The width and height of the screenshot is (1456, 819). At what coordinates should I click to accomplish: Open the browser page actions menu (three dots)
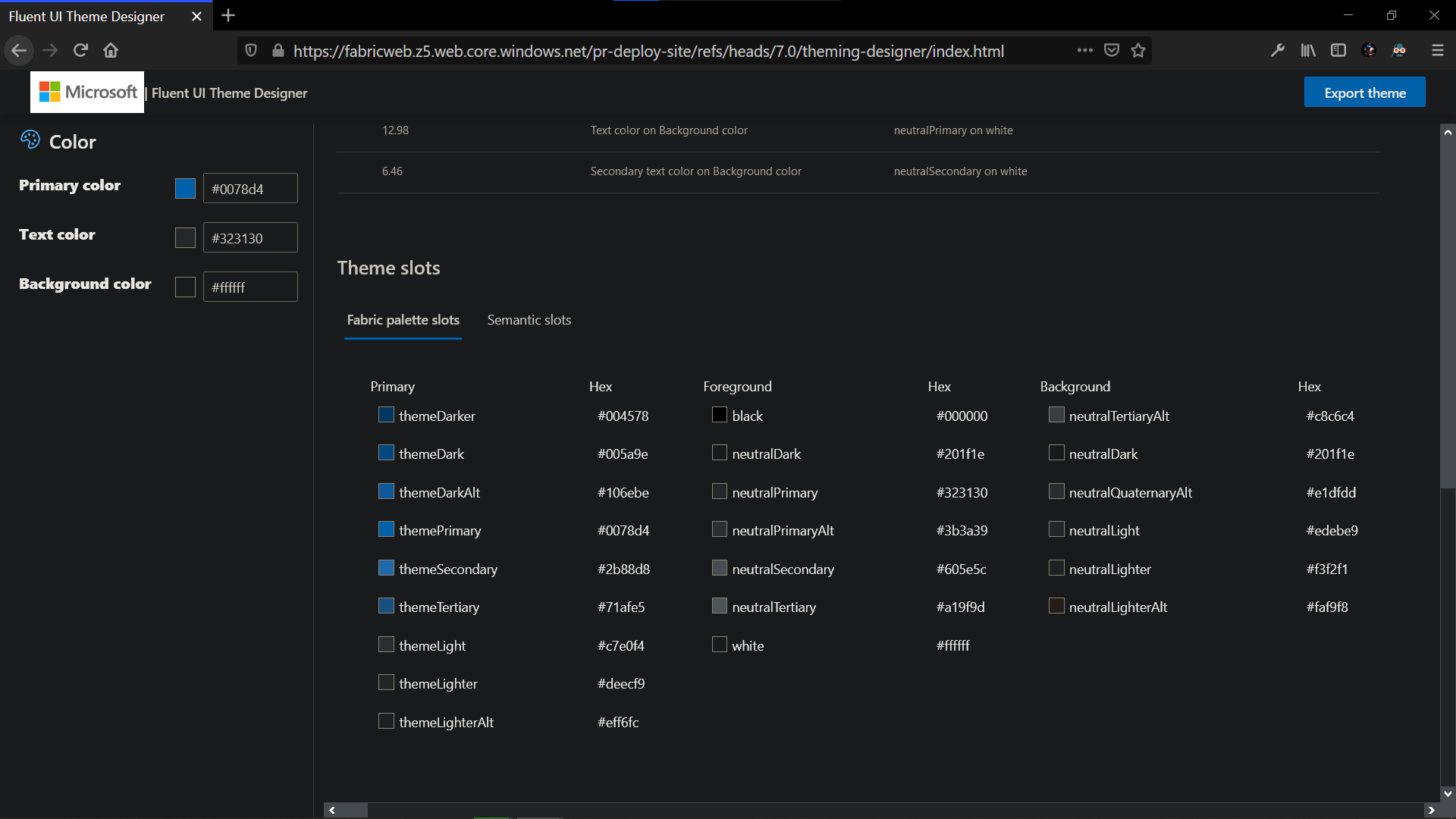coord(1084,50)
